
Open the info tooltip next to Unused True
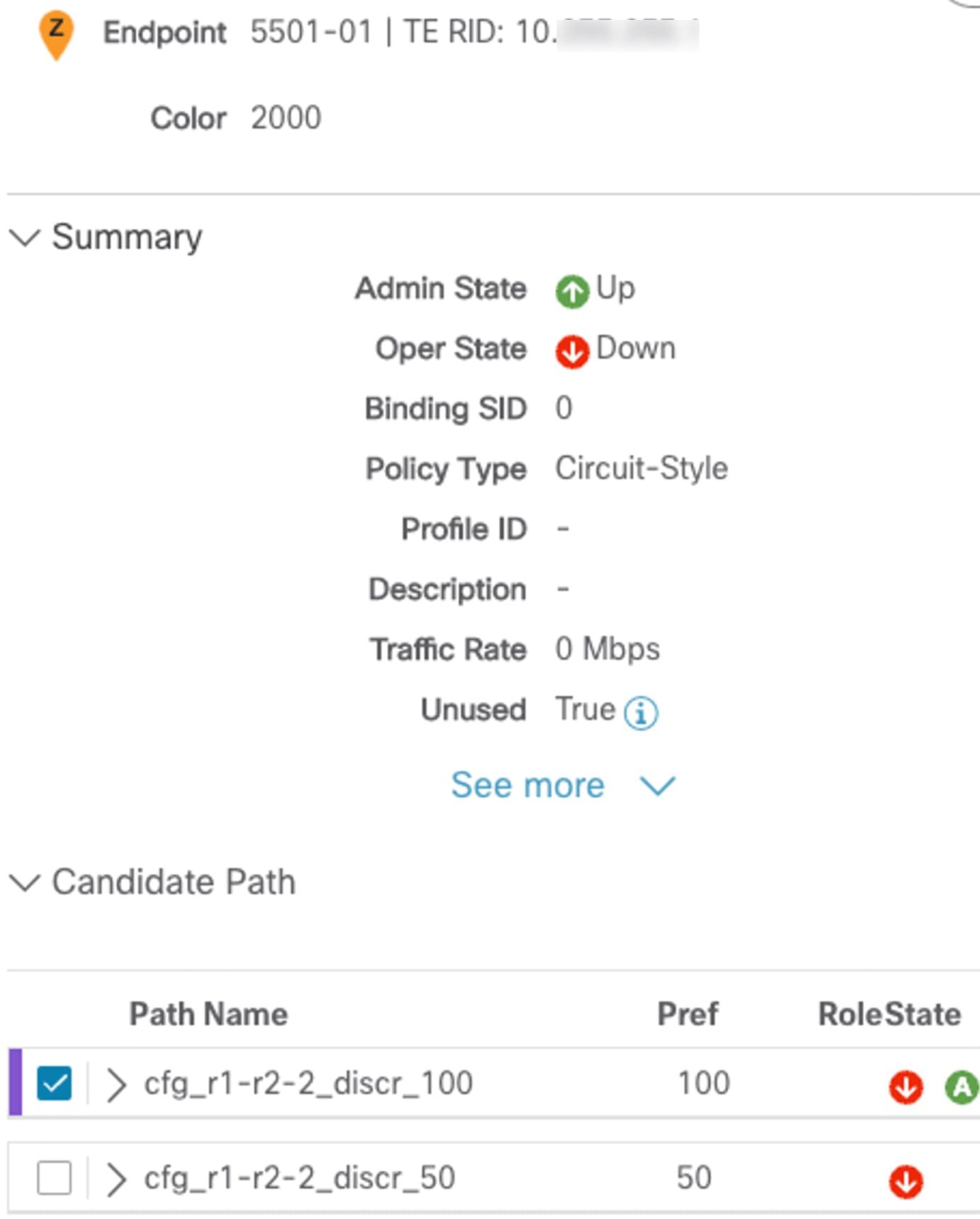tap(642, 712)
